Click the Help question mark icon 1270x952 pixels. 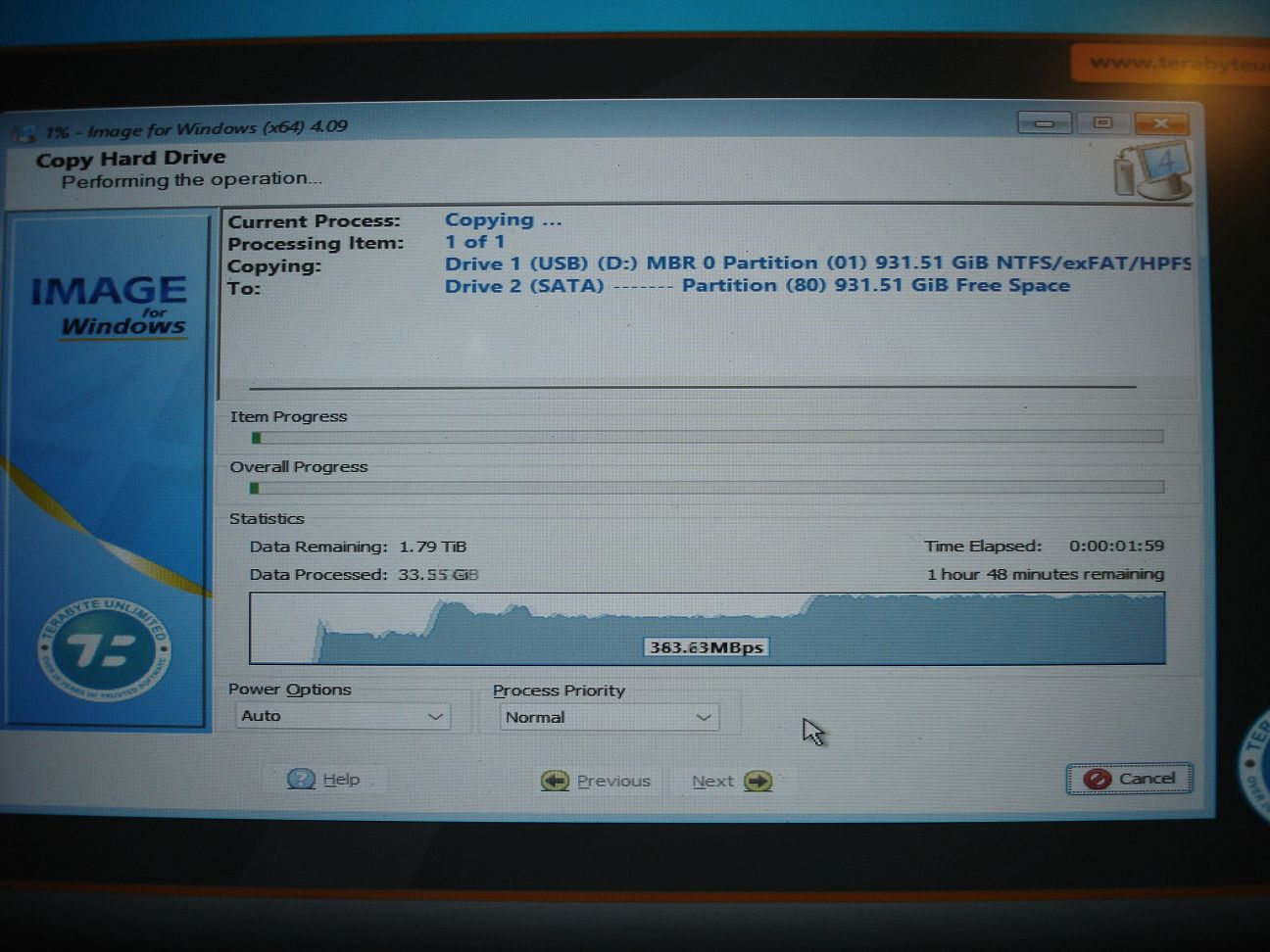coord(301,779)
